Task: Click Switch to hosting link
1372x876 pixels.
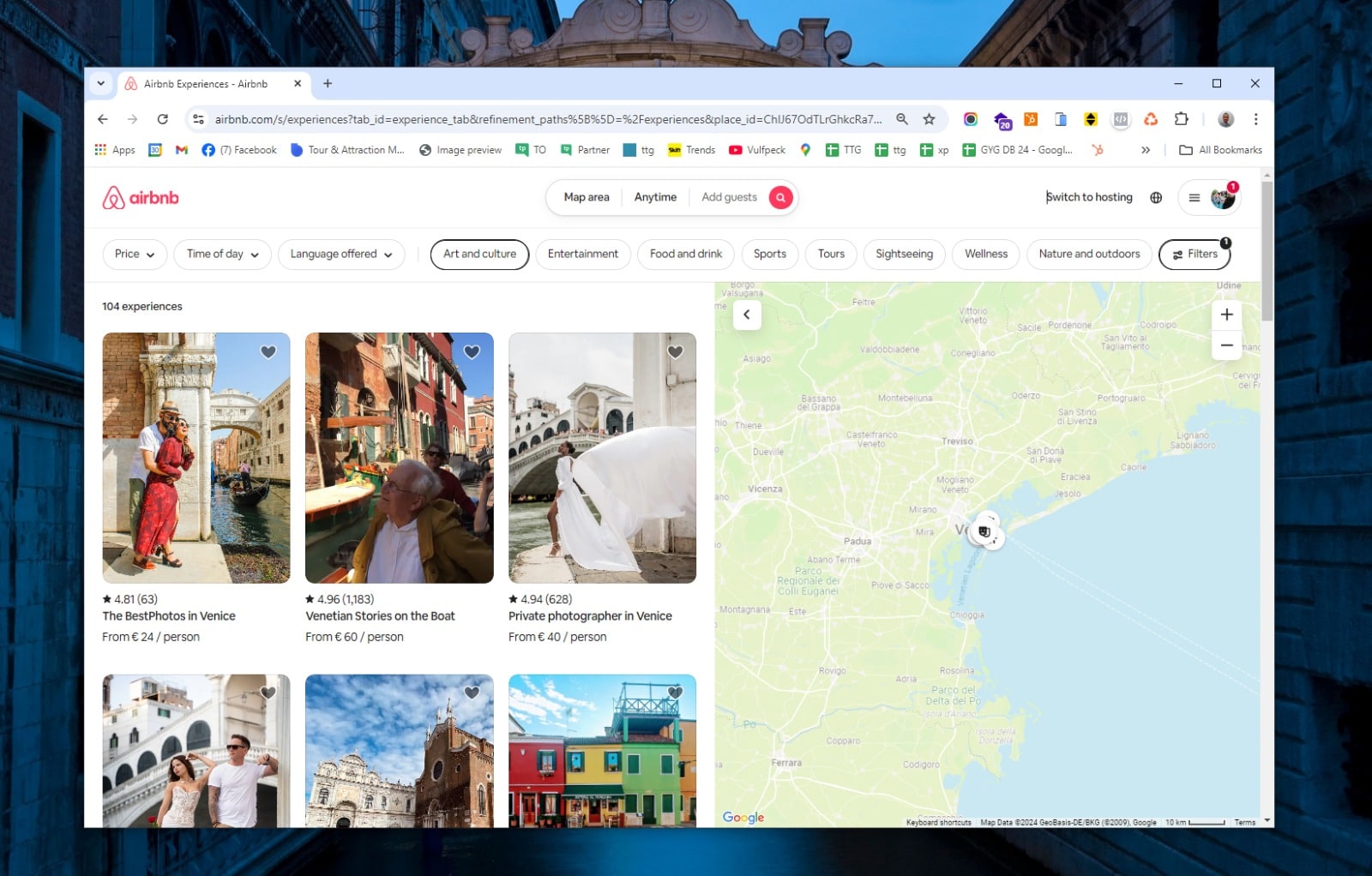Action: point(1089,198)
